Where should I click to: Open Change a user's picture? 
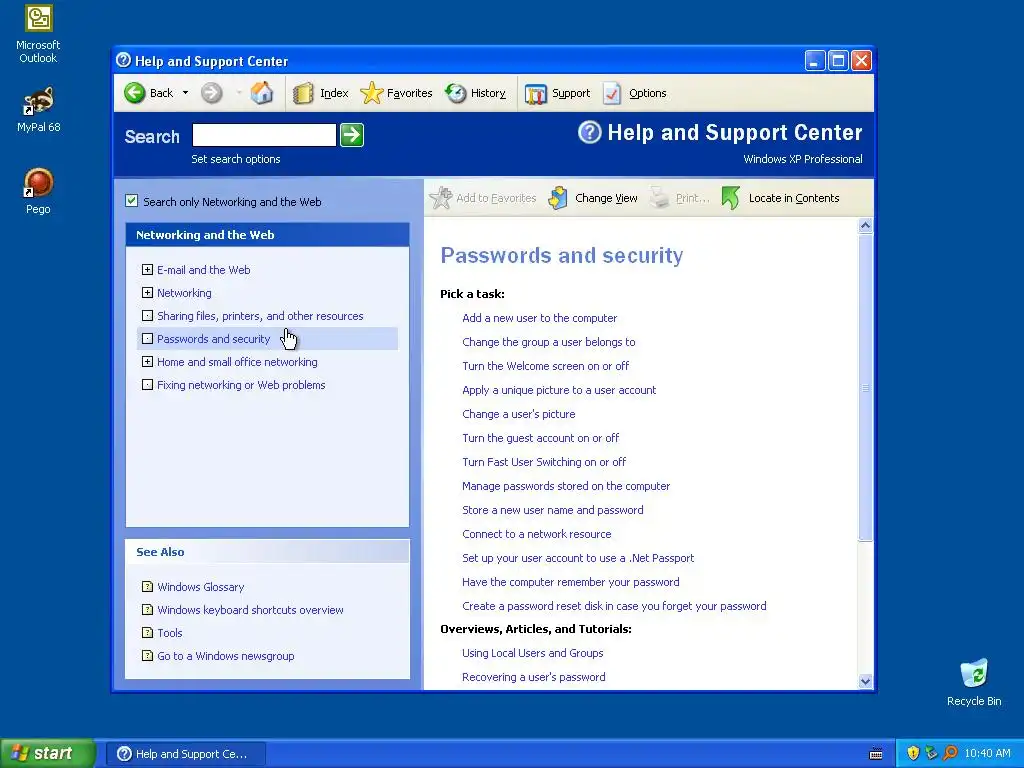point(519,414)
